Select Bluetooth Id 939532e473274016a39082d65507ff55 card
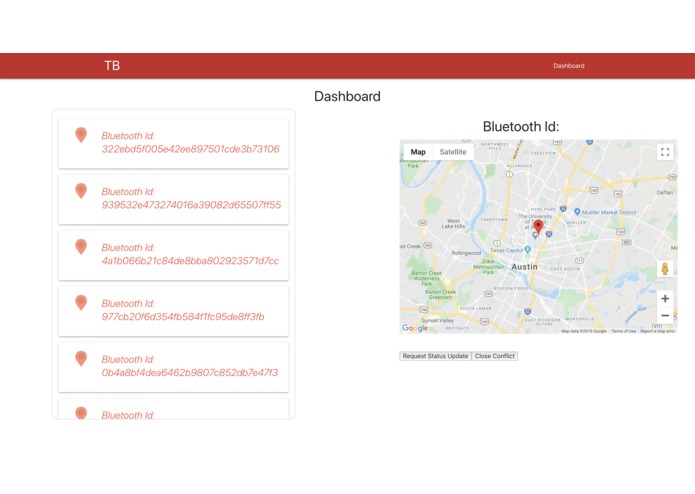 [174, 199]
